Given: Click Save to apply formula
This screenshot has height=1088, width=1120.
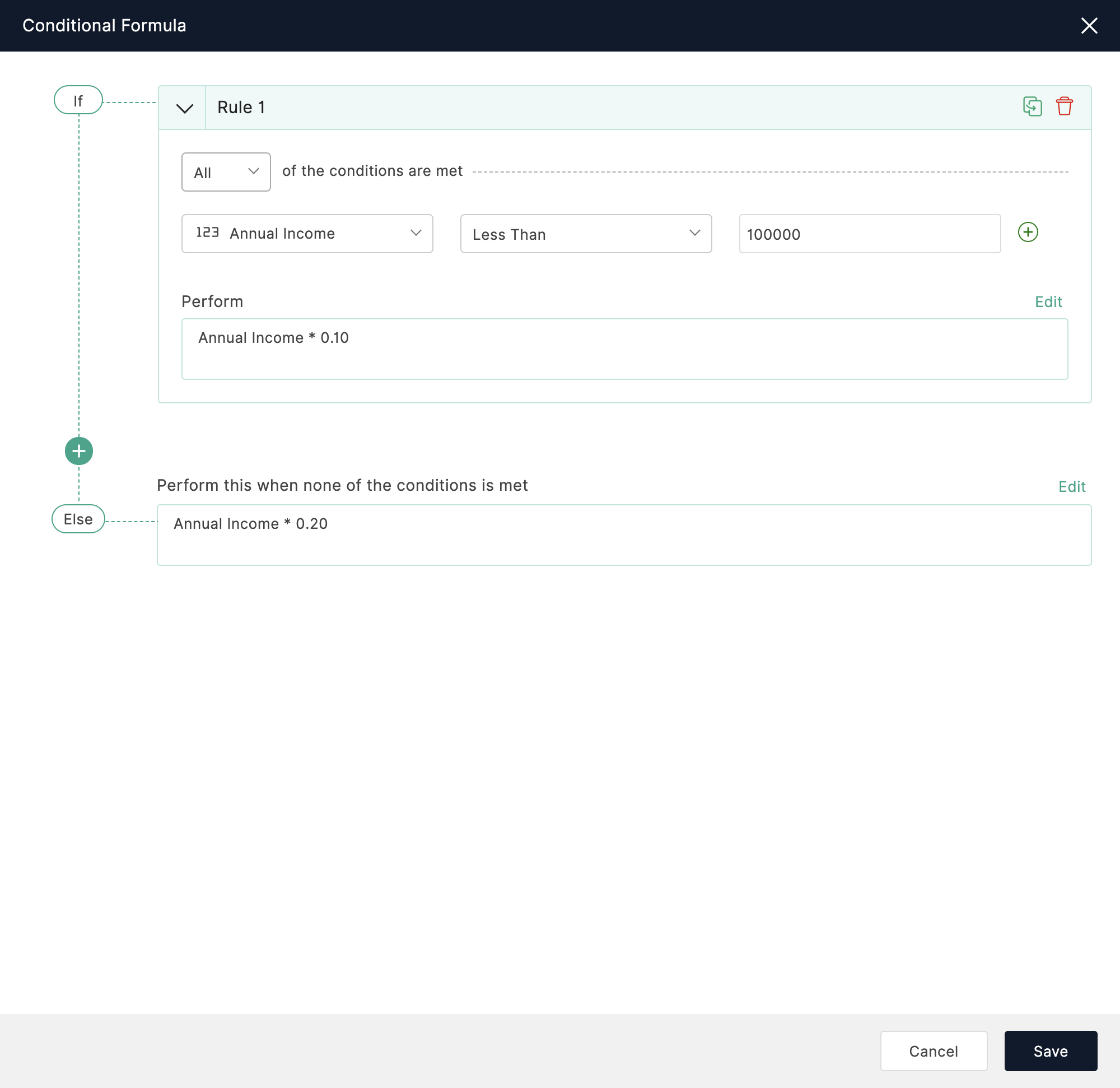Looking at the screenshot, I should click(1050, 1050).
